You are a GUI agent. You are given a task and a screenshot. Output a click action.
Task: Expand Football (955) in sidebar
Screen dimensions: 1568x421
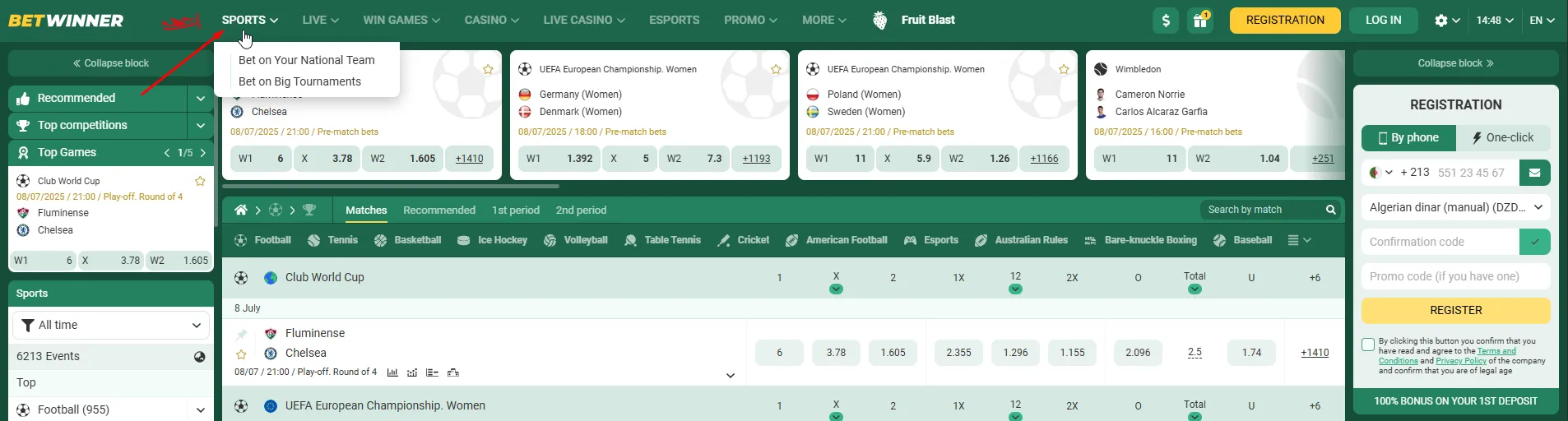[199, 409]
